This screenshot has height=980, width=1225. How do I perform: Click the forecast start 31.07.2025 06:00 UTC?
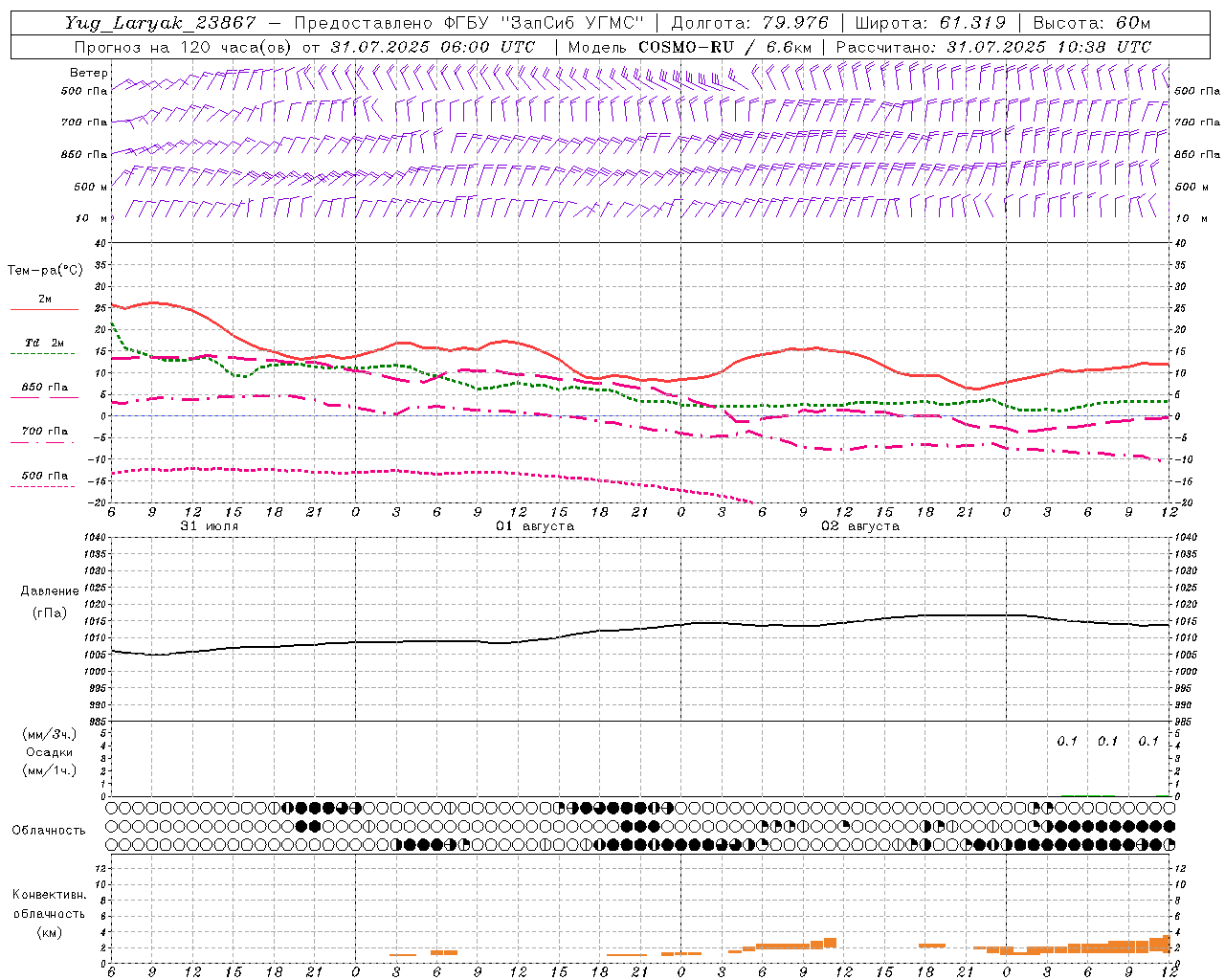point(434,47)
